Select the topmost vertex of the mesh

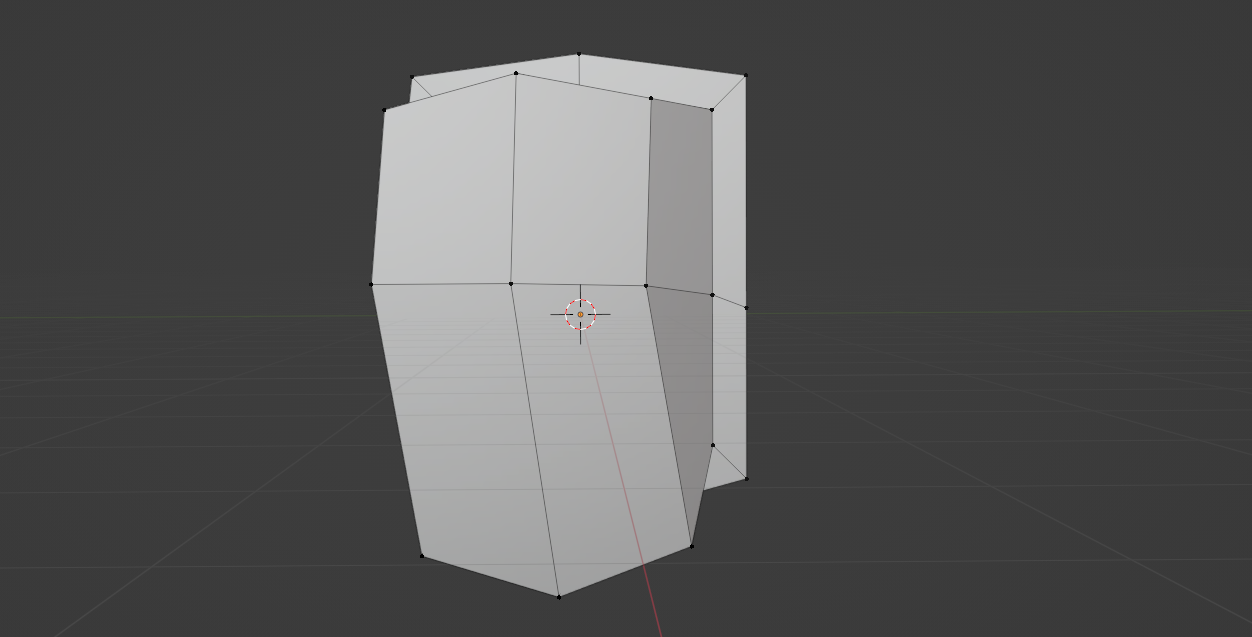coord(578,54)
